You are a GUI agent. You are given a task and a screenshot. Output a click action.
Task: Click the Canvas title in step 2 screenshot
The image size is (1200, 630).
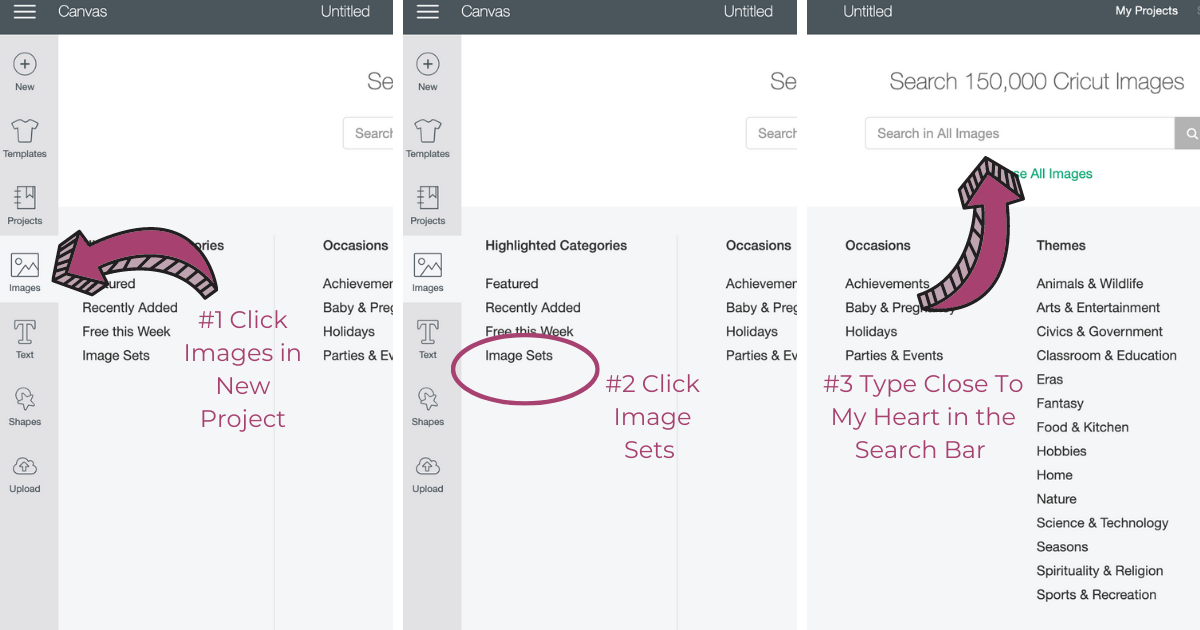pos(486,12)
